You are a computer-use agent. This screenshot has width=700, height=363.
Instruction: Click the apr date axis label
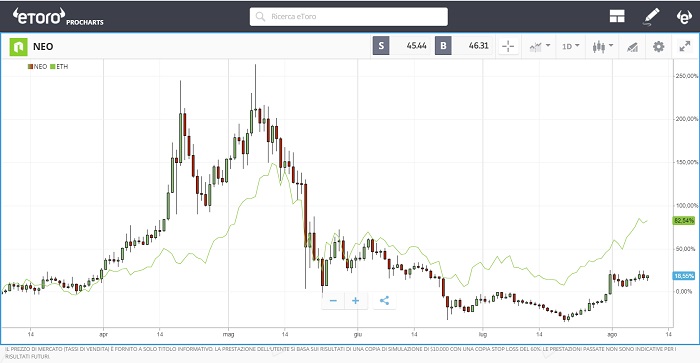point(104,334)
